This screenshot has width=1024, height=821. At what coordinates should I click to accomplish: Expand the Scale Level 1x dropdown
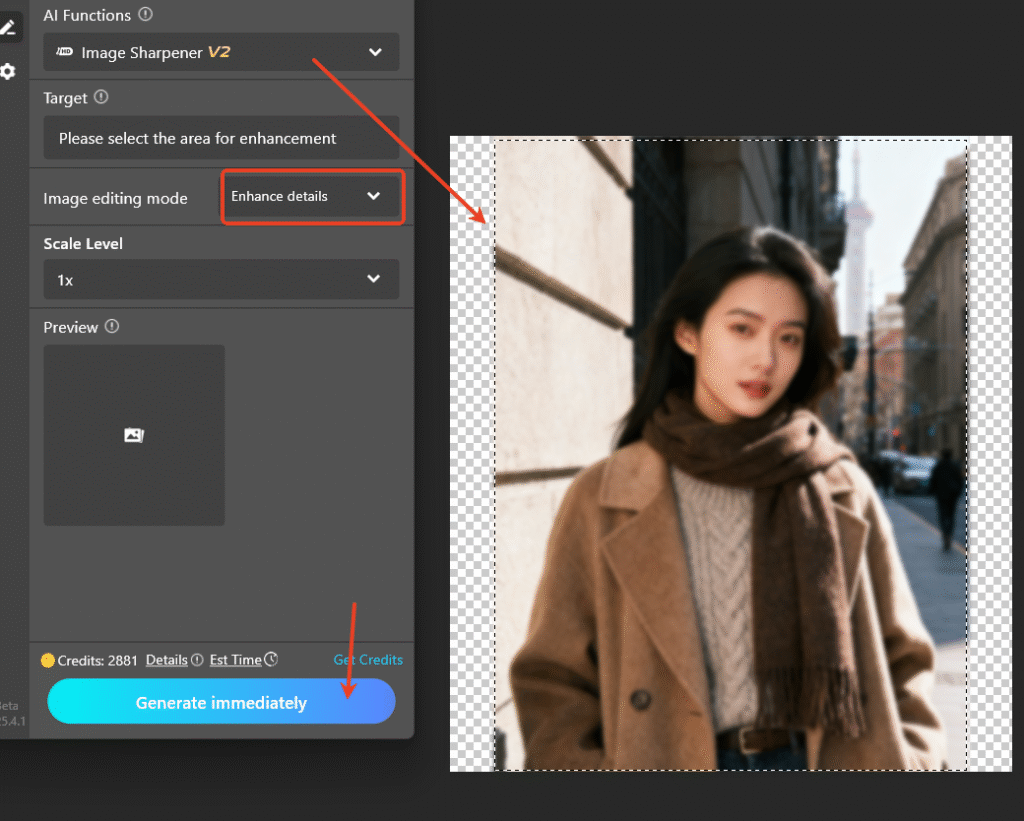coord(220,279)
